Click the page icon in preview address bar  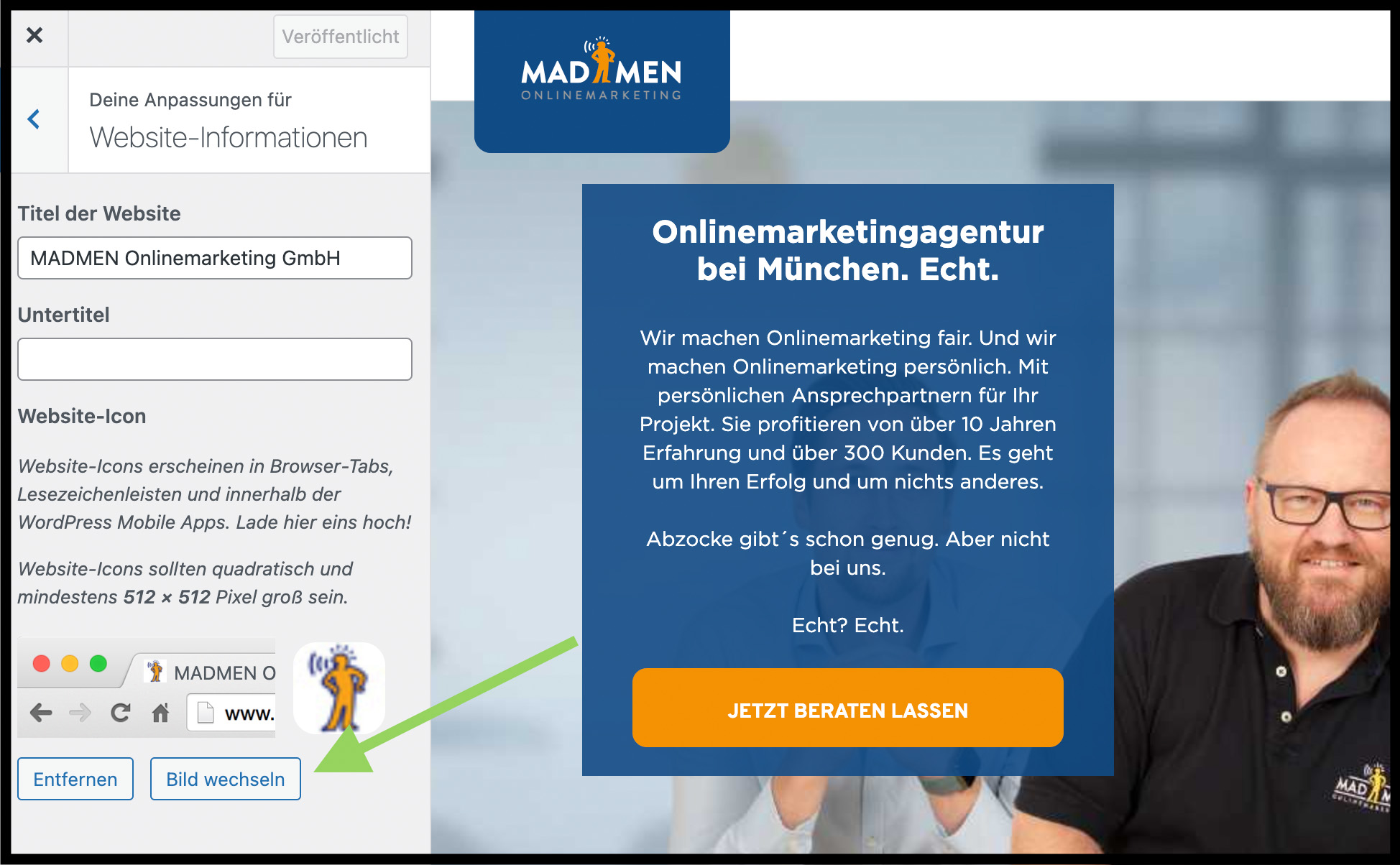click(x=206, y=713)
